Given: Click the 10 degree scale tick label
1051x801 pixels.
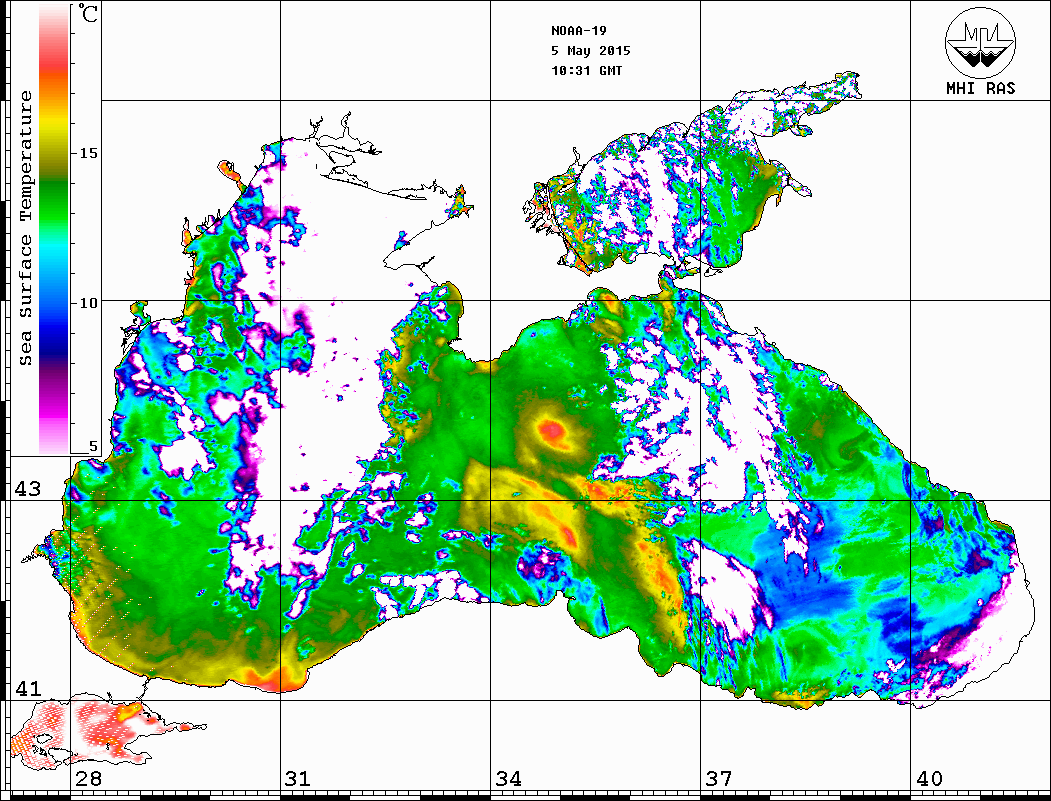Looking at the screenshot, I should coord(88,303).
